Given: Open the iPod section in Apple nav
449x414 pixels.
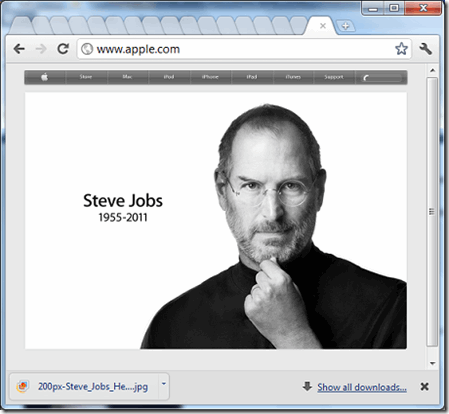Looking at the screenshot, I should click(169, 77).
